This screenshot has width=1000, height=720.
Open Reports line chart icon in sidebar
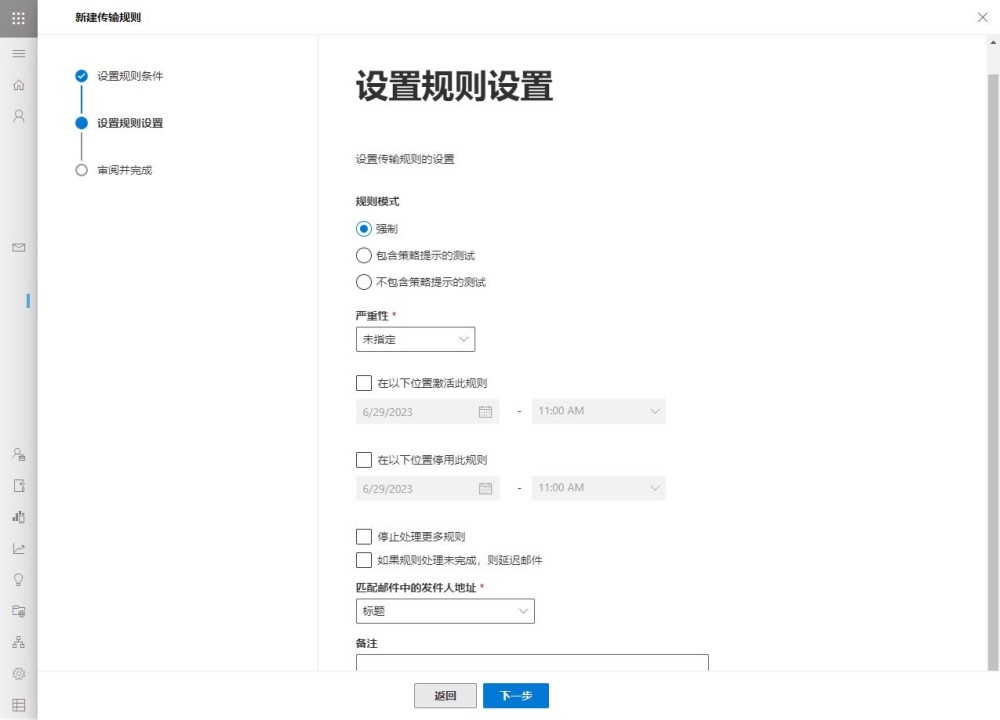[x=18, y=548]
